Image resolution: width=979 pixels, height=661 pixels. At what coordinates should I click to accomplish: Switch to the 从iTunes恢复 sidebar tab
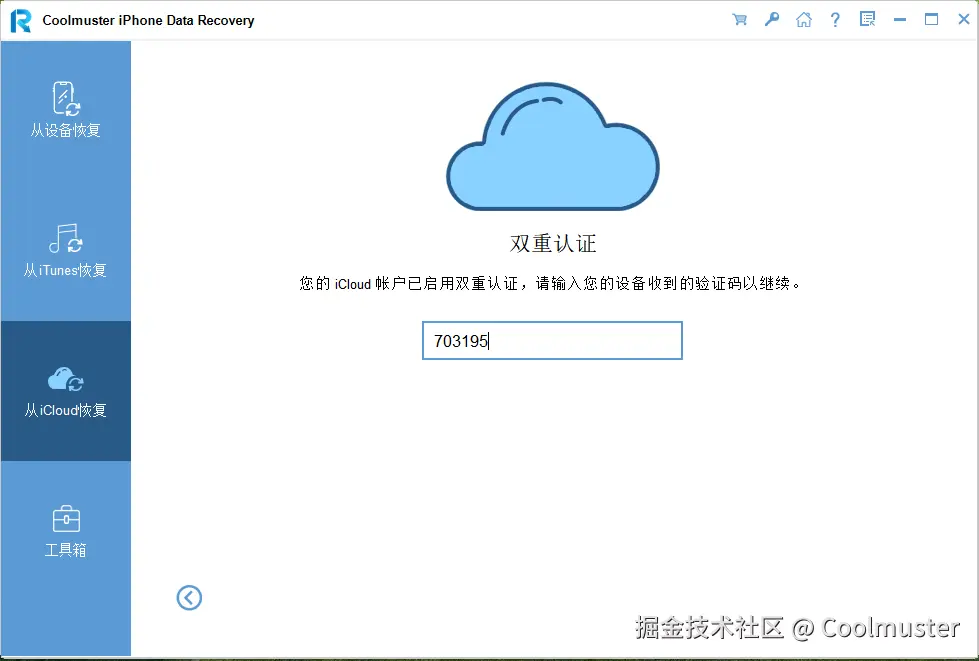click(66, 251)
